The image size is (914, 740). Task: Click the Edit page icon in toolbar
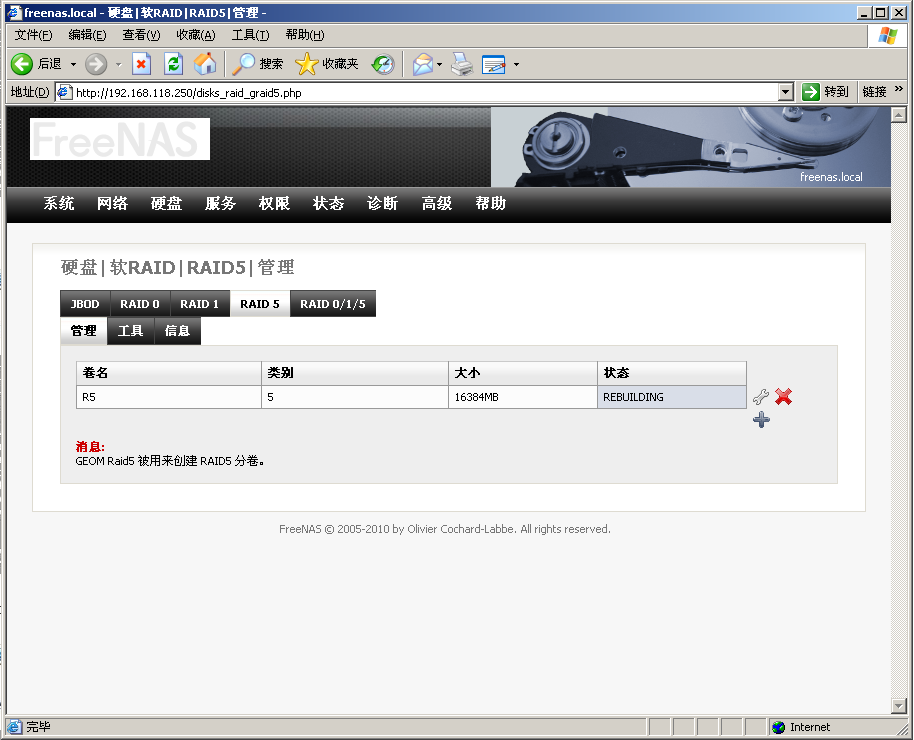(x=494, y=64)
